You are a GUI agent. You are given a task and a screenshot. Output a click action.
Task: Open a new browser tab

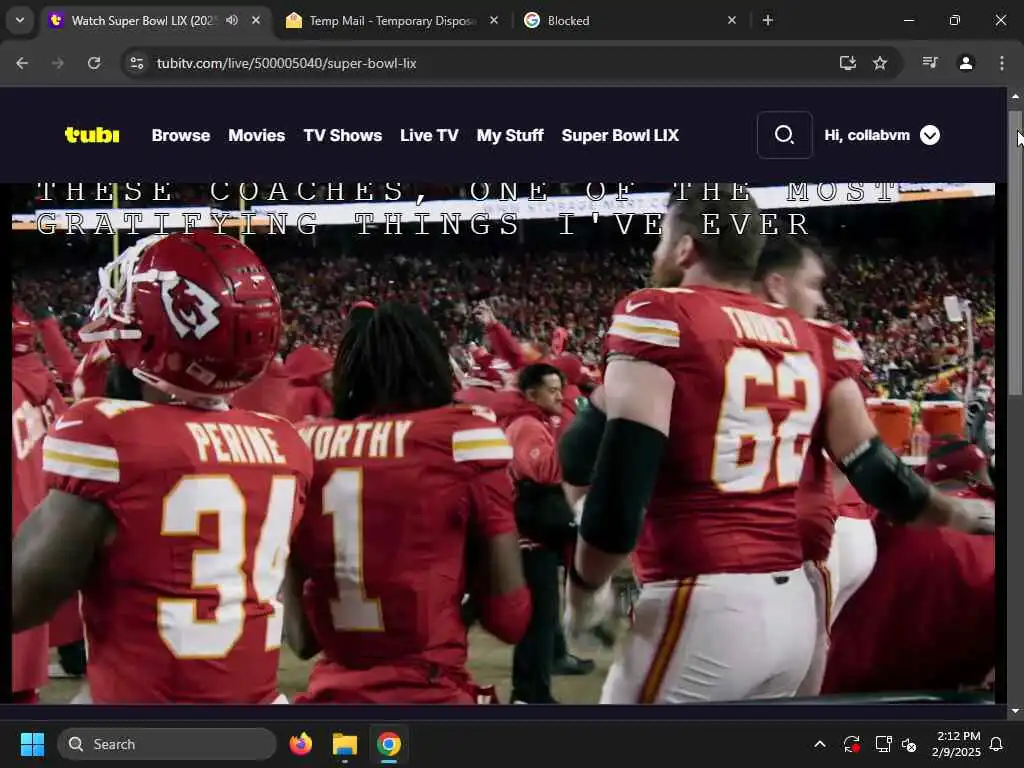coord(767,20)
